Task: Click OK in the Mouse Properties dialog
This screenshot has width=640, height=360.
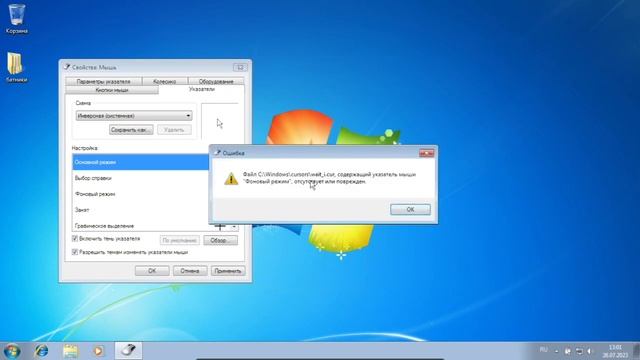Action: [x=152, y=271]
